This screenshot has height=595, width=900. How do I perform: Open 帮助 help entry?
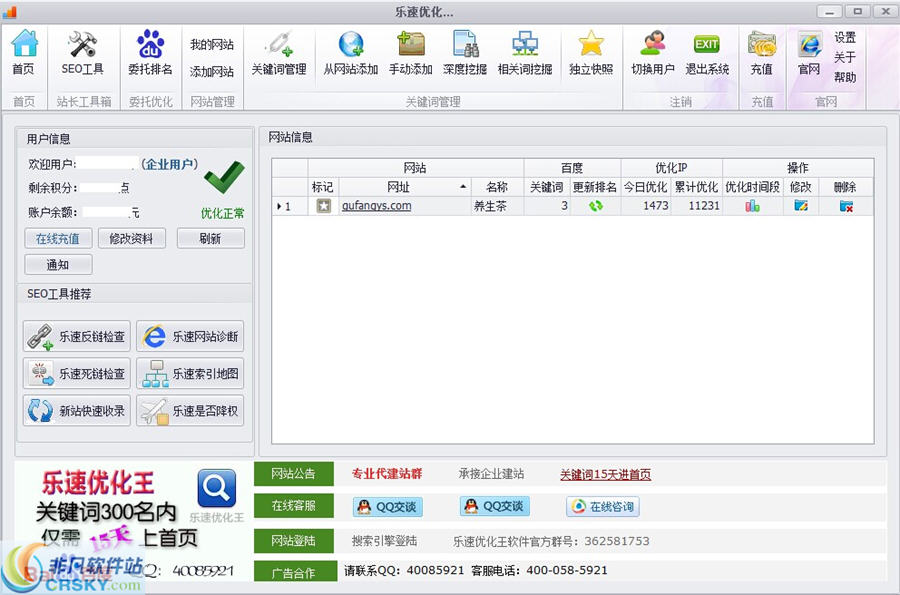845,77
